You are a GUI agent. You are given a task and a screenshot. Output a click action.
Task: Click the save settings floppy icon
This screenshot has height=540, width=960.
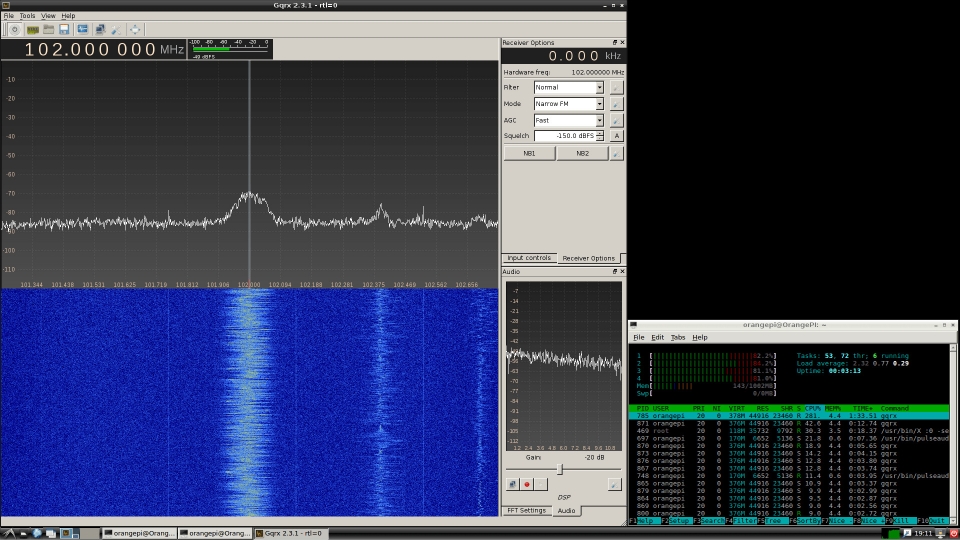64,29
